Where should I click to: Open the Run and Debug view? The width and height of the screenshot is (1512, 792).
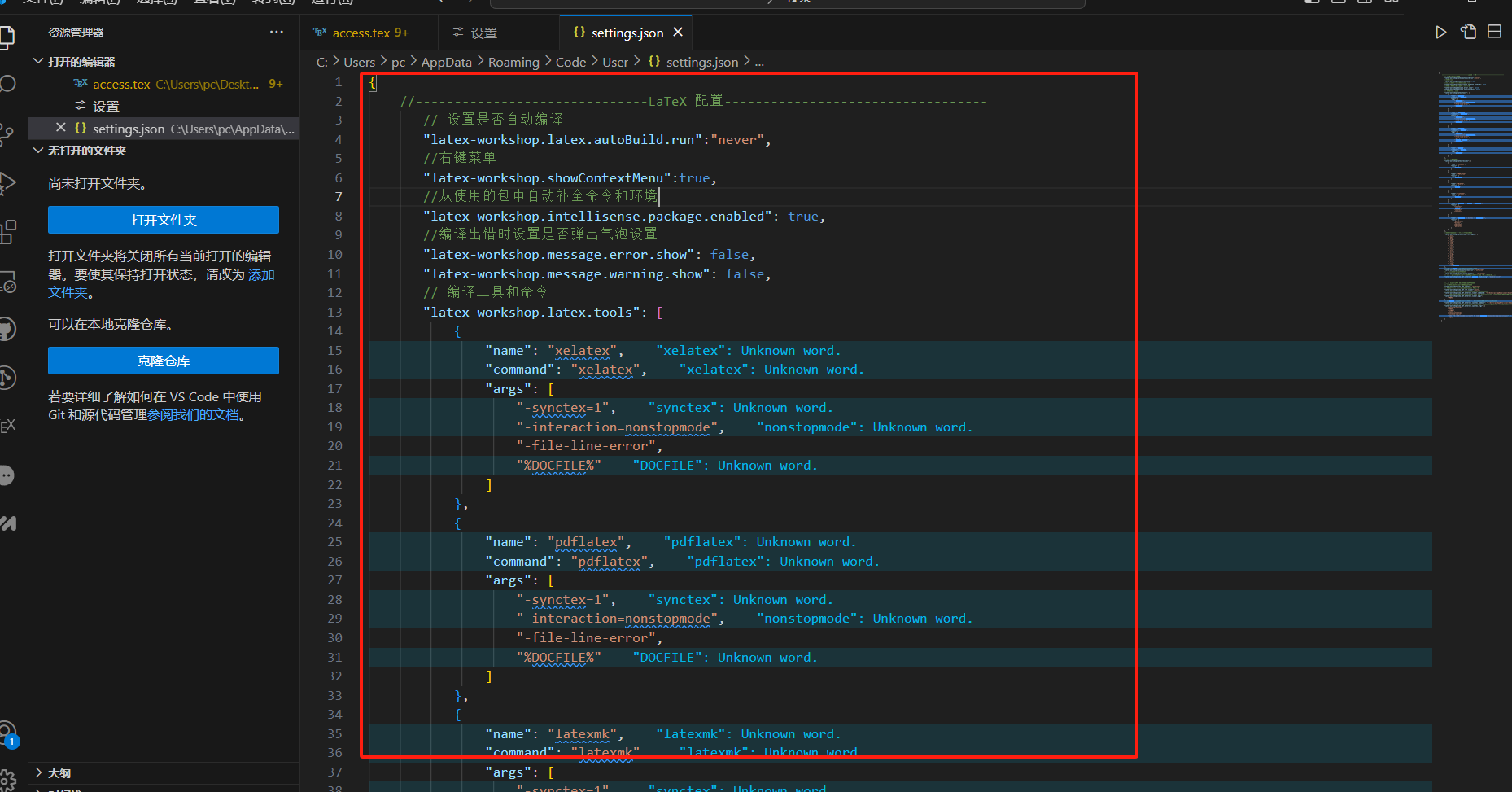[7, 182]
